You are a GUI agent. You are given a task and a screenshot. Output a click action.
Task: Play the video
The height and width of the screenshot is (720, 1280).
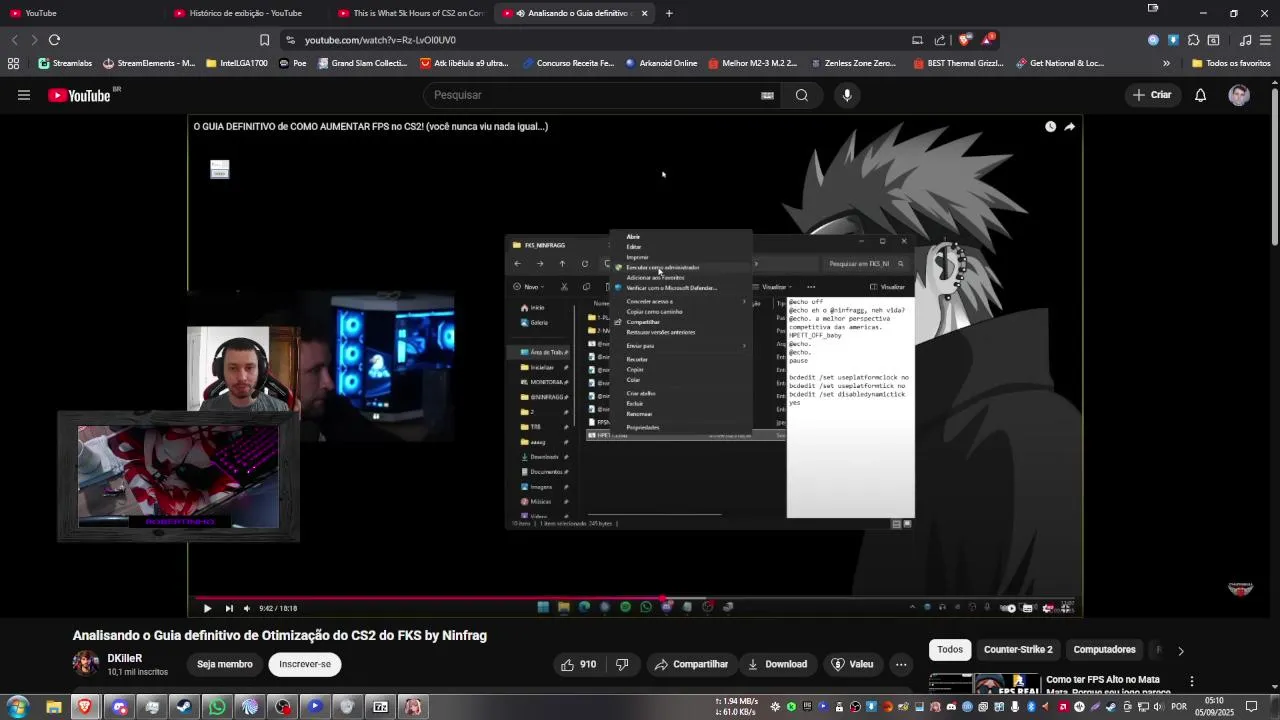tap(207, 608)
